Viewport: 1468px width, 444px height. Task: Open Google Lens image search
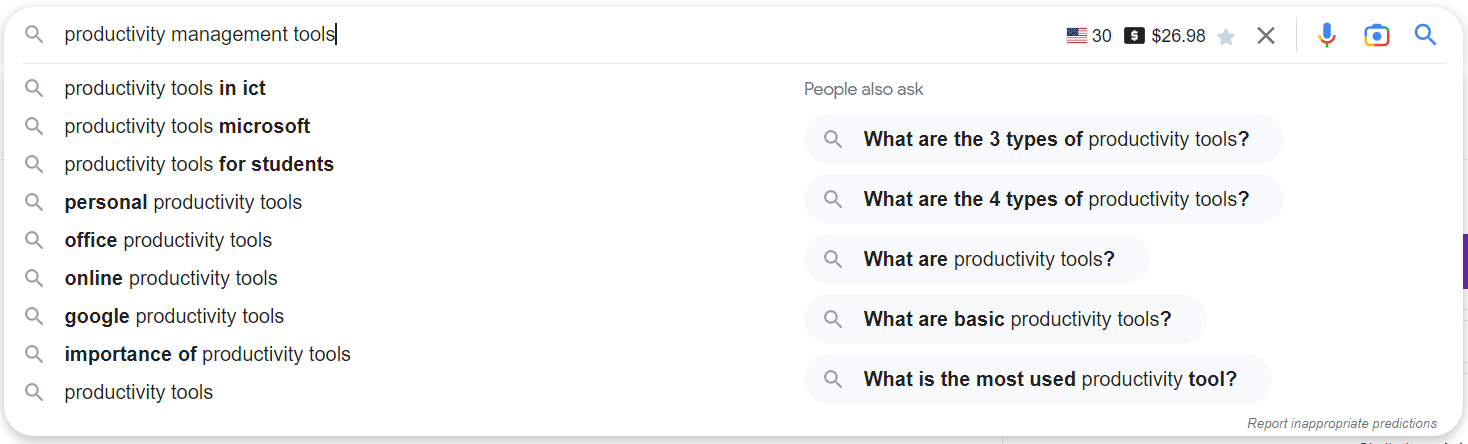click(1377, 36)
